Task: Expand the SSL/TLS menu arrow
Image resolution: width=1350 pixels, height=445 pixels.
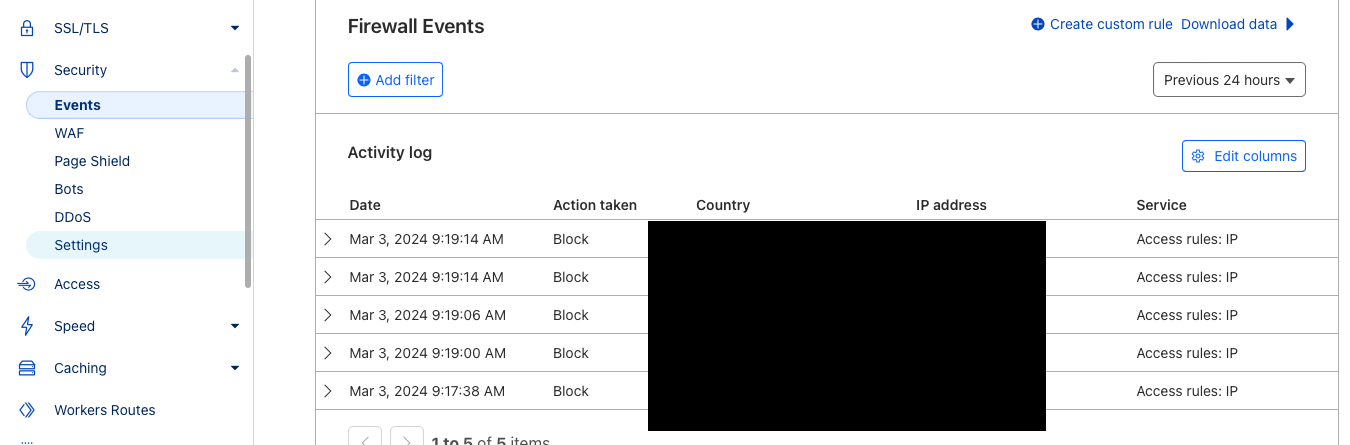Action: (x=235, y=28)
